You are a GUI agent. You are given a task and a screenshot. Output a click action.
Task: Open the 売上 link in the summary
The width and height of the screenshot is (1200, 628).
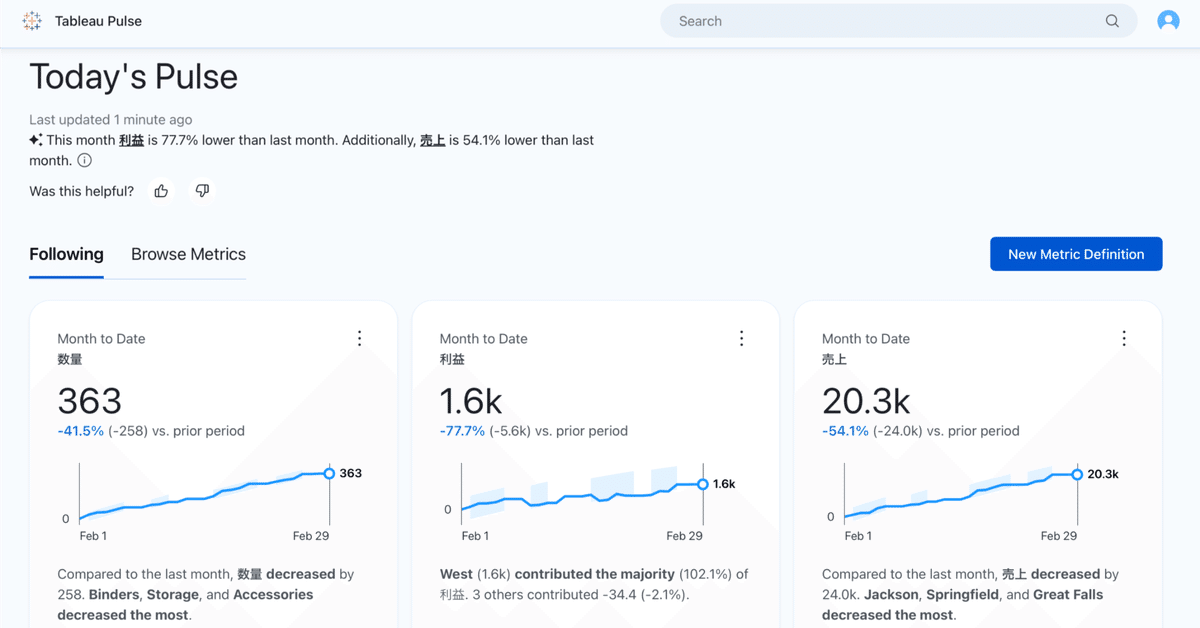point(432,140)
